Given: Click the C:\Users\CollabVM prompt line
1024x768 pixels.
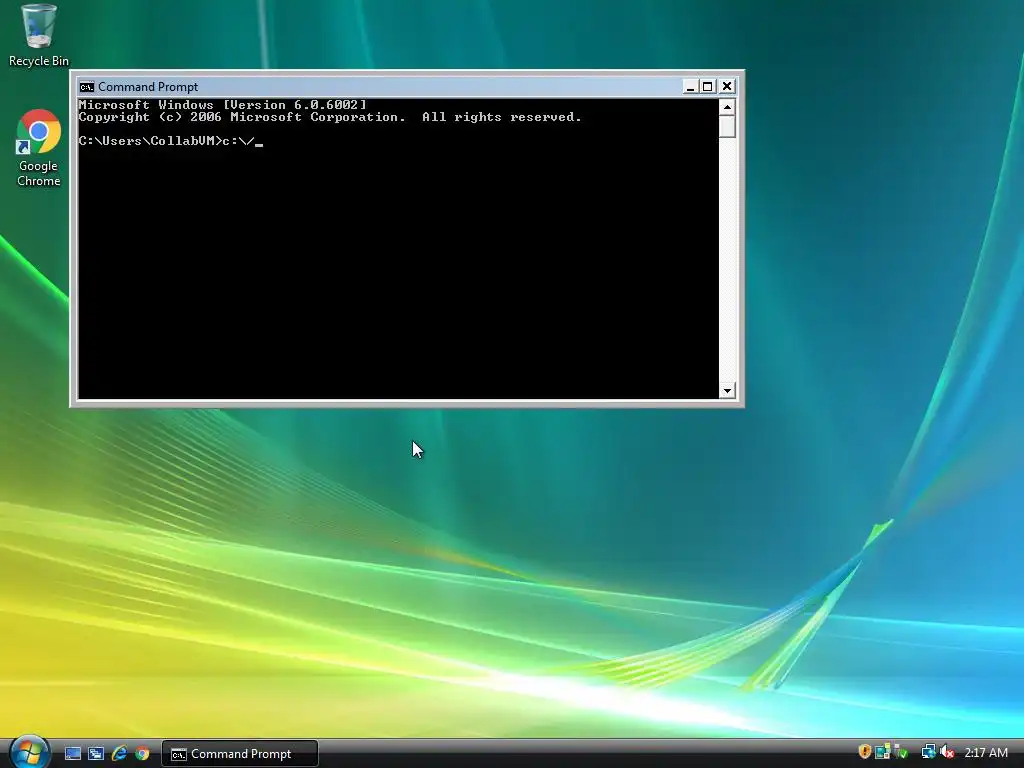Looking at the screenshot, I should (x=170, y=141).
